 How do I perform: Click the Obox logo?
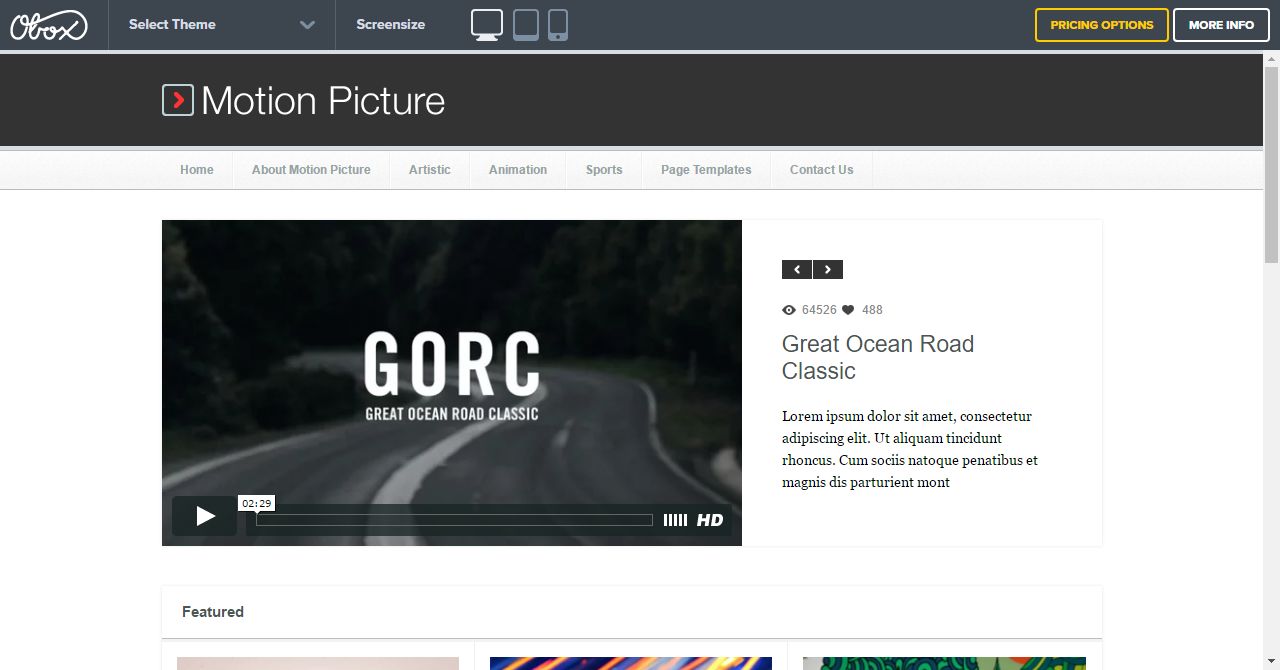pos(49,25)
